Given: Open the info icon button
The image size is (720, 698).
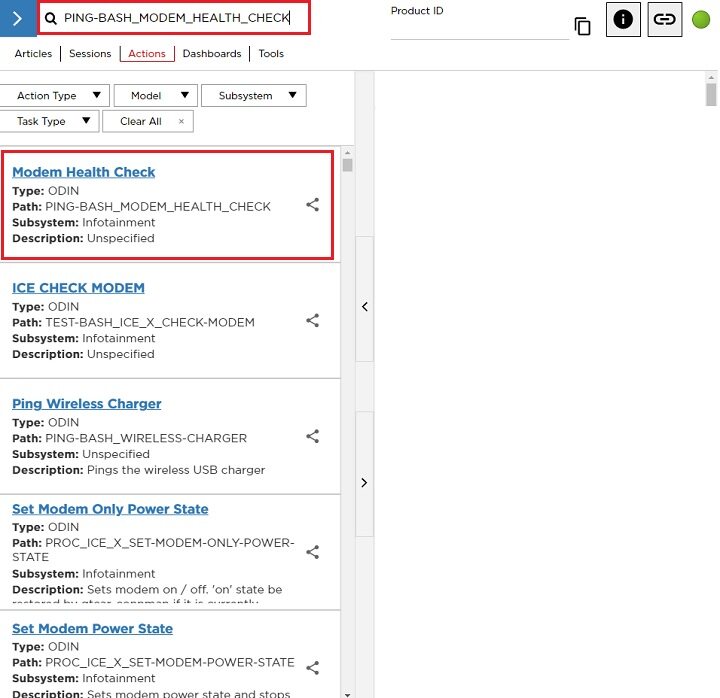Looking at the screenshot, I should point(623,19).
